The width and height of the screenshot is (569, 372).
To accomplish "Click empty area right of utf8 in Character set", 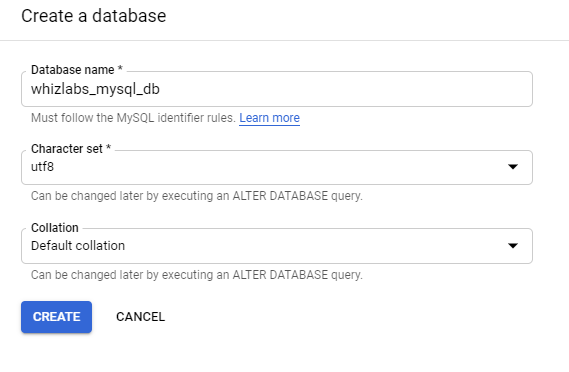I will (279, 167).
